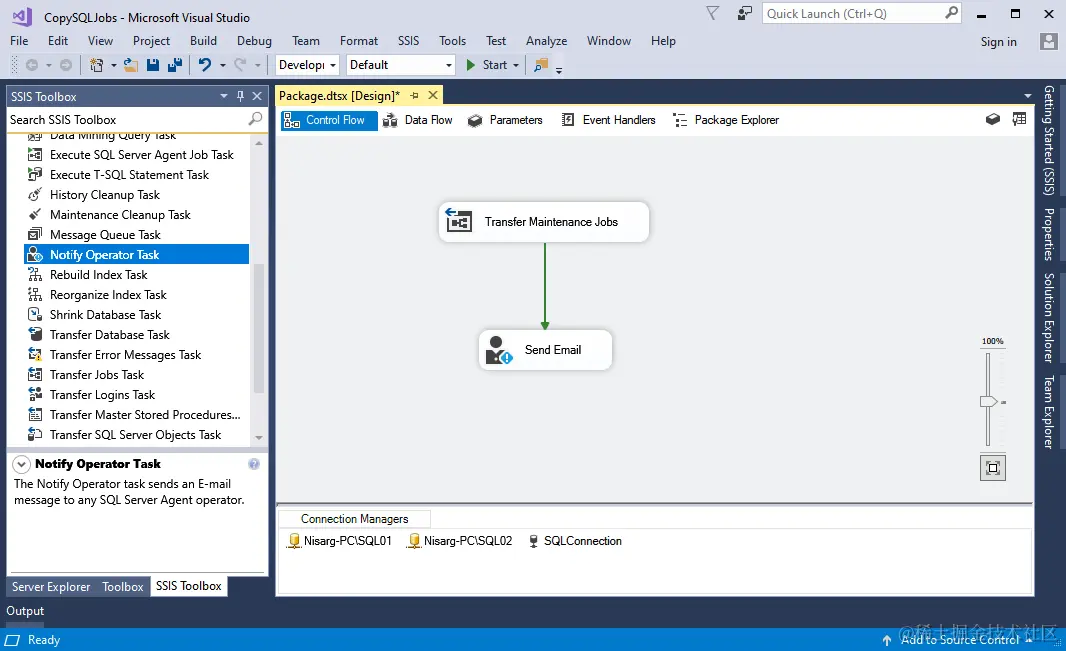Click the Save All toolbar icon
This screenshot has width=1066, height=651.
175,65
